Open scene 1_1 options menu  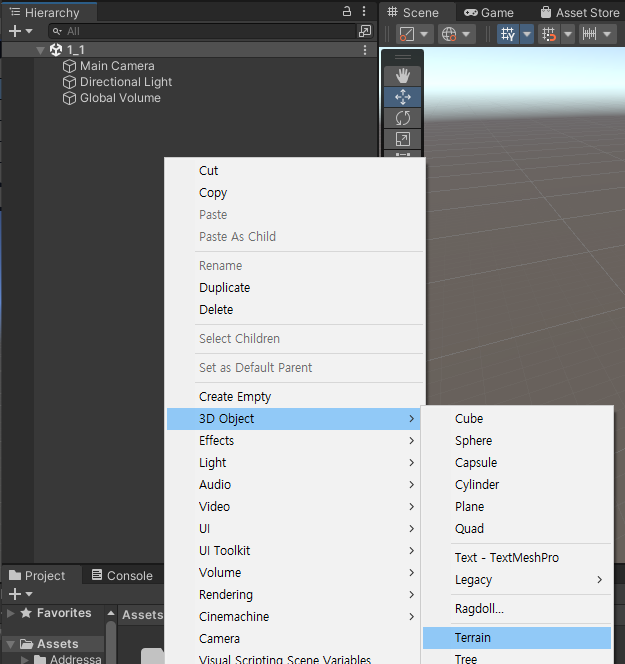365,50
